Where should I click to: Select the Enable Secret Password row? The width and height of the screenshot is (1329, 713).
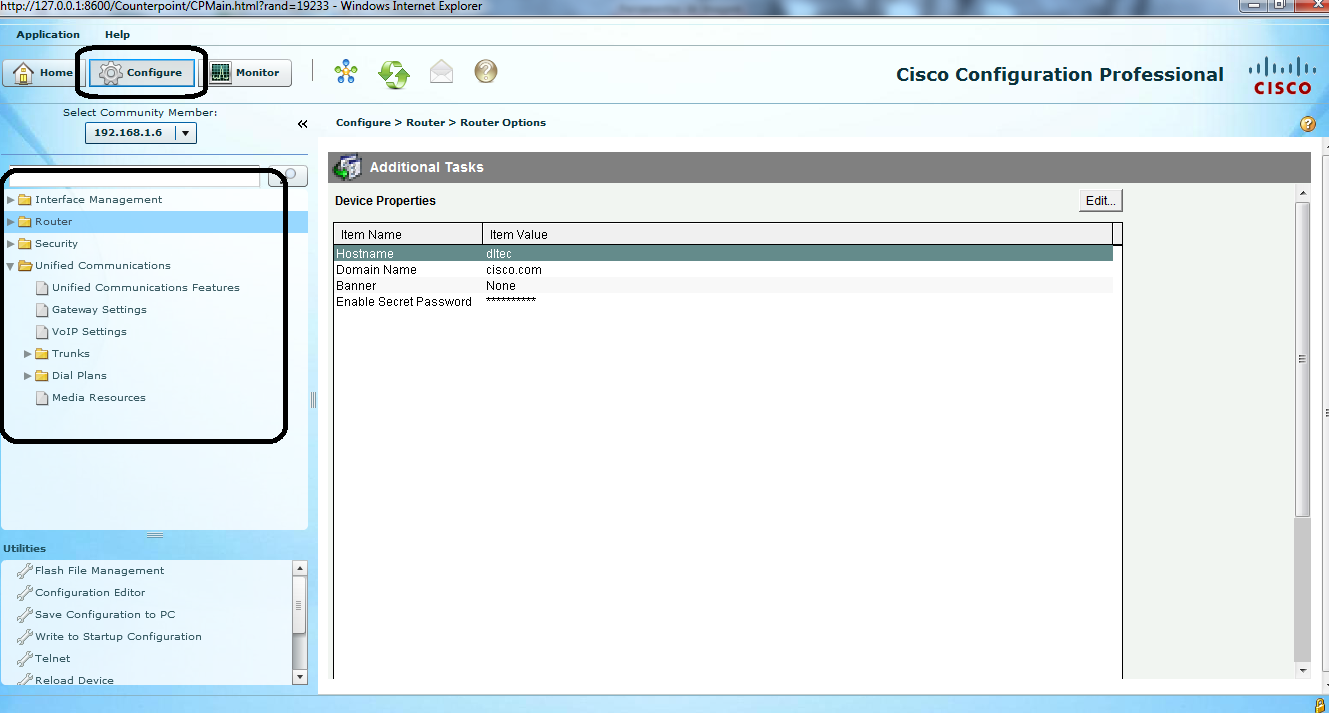723,302
